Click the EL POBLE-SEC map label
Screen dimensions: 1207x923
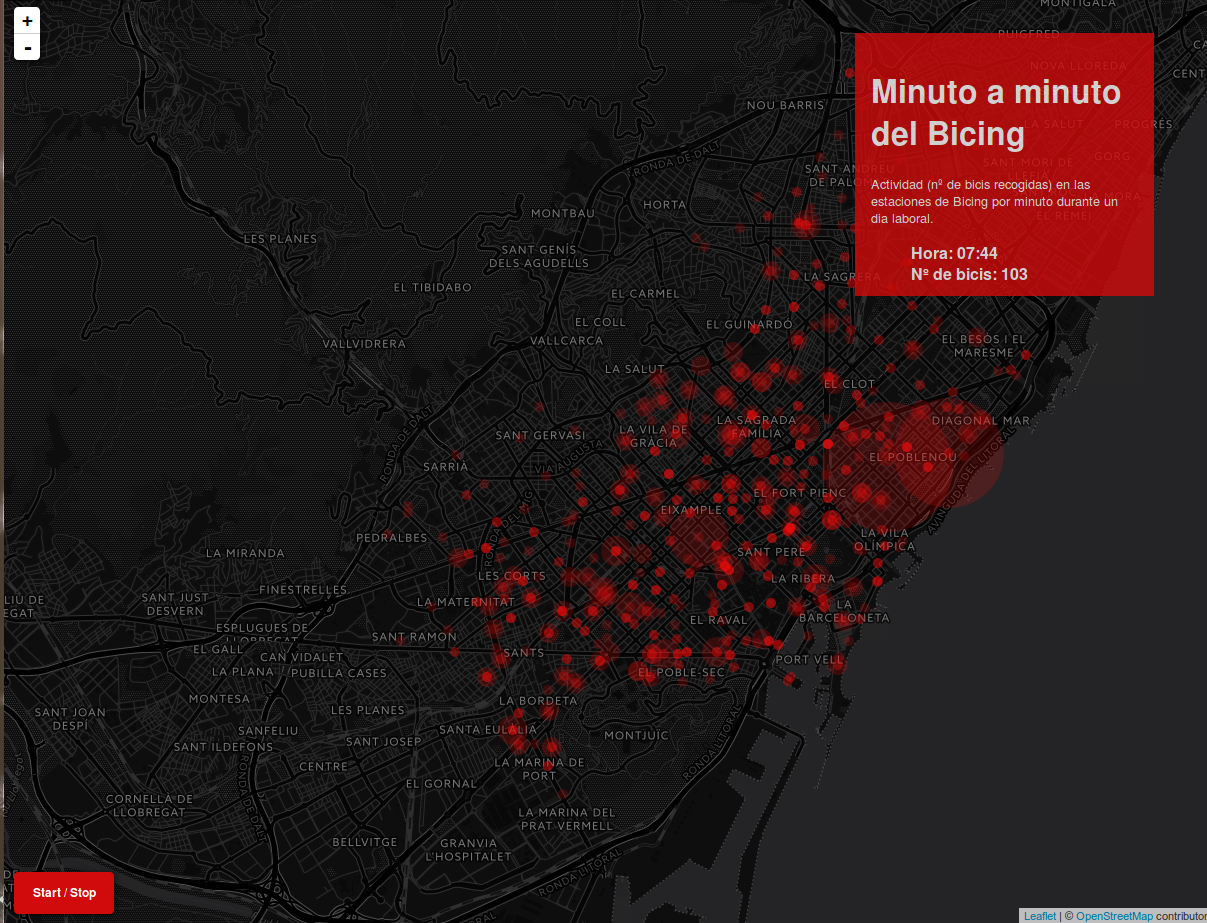[x=681, y=673]
